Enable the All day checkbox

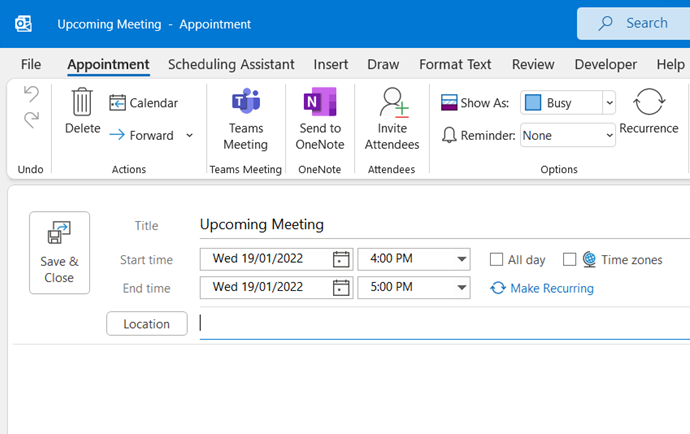[496, 260]
